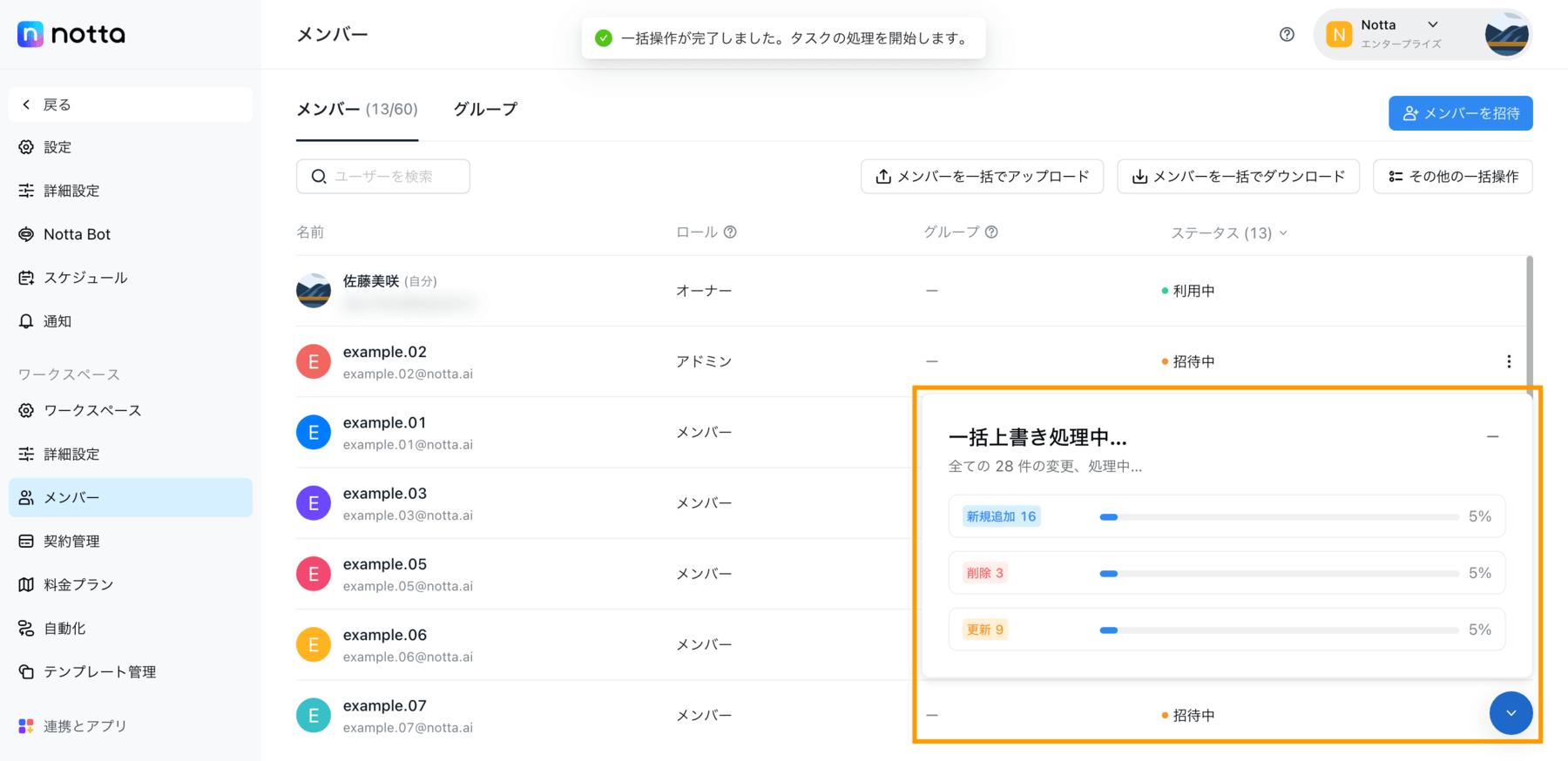Click メンバーを招待 button
This screenshot has width=1568, height=761.
pos(1461,113)
